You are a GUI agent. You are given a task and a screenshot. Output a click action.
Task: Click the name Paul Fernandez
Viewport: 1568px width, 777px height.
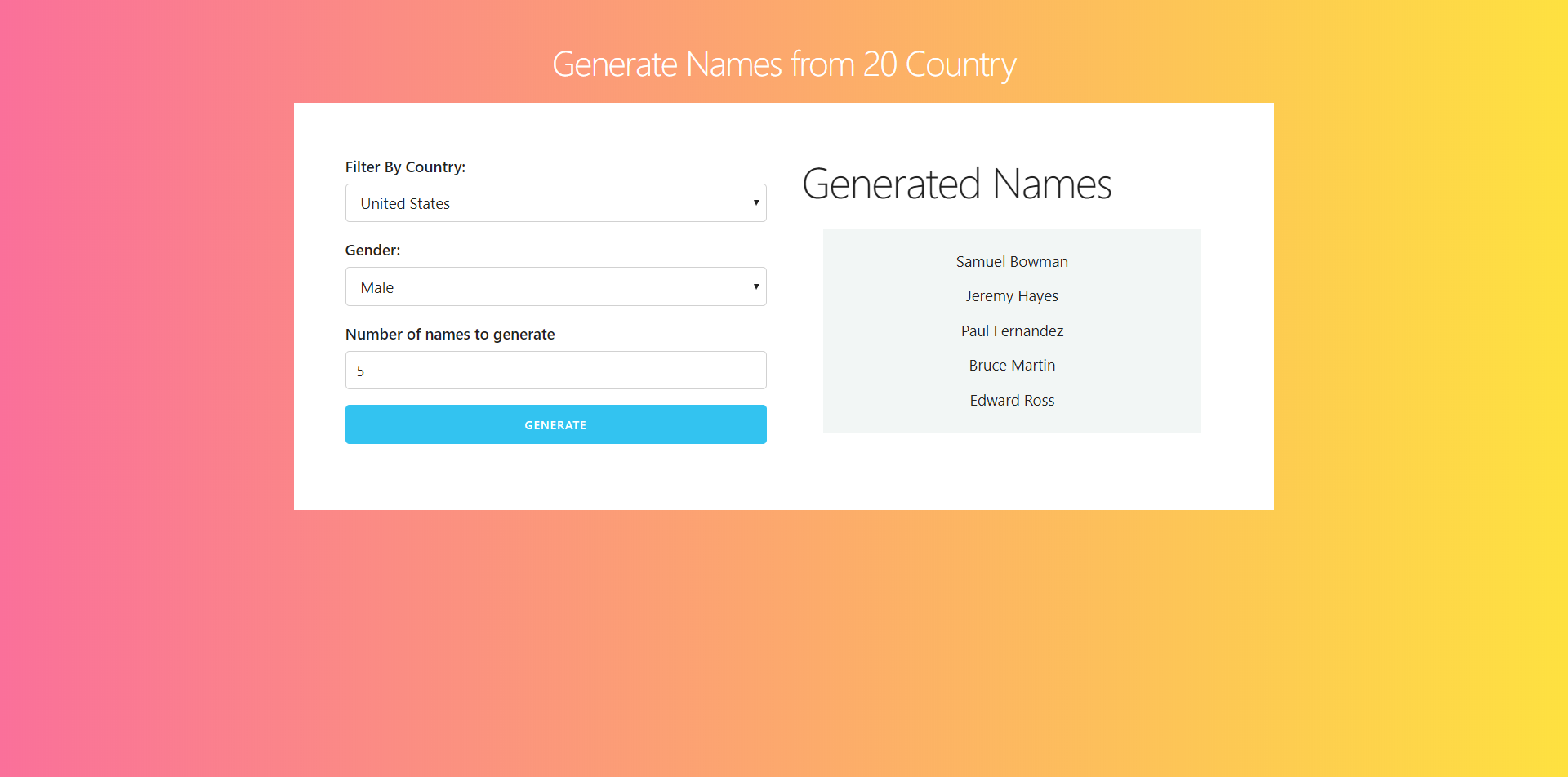tap(1012, 331)
